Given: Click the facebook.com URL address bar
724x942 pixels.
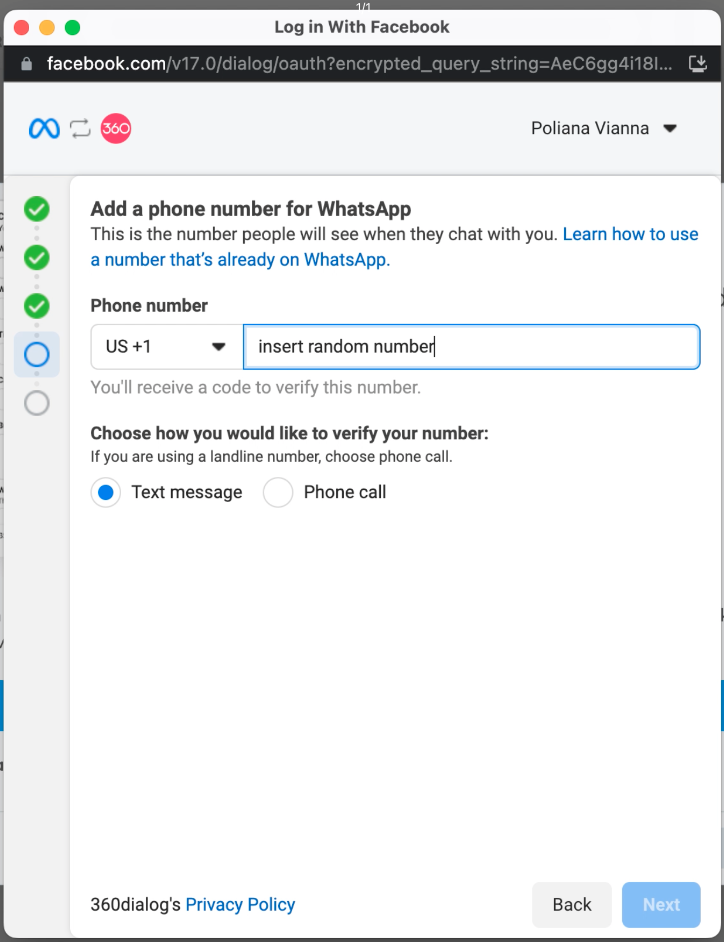Looking at the screenshot, I should point(359,64).
